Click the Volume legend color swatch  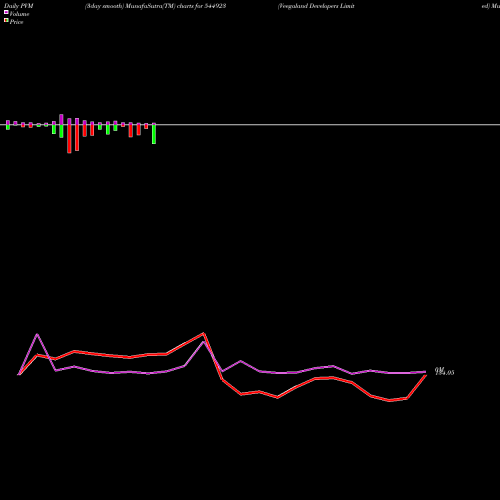point(6,12)
